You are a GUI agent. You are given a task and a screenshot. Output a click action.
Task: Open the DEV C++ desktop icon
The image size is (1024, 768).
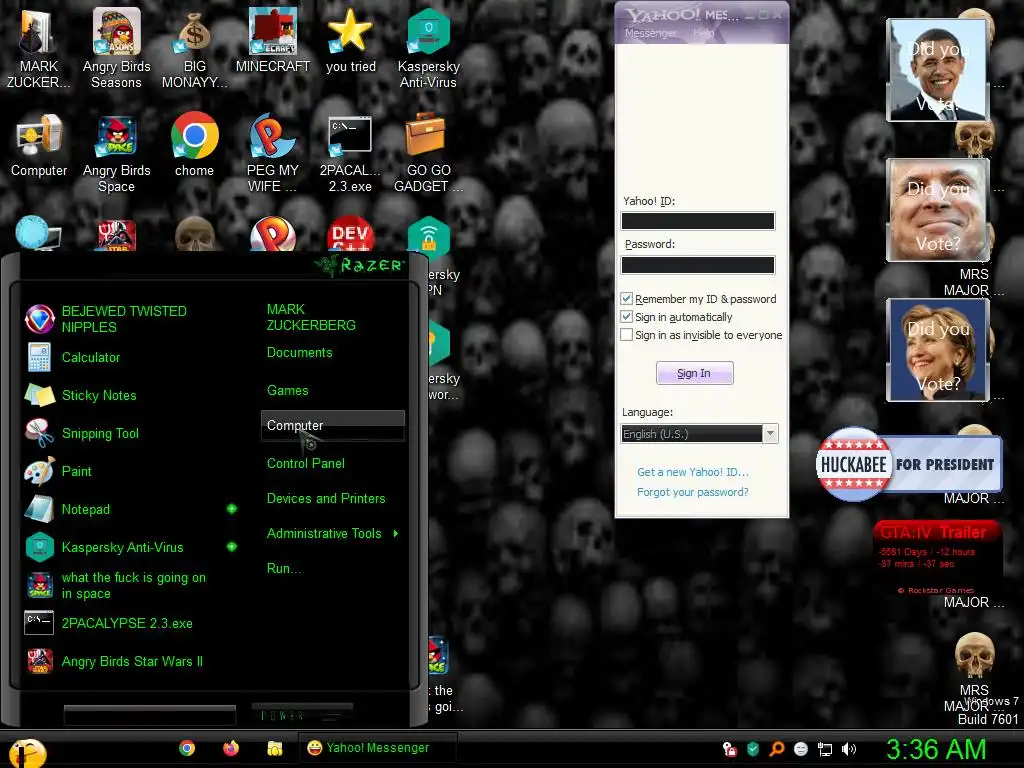[x=350, y=234]
